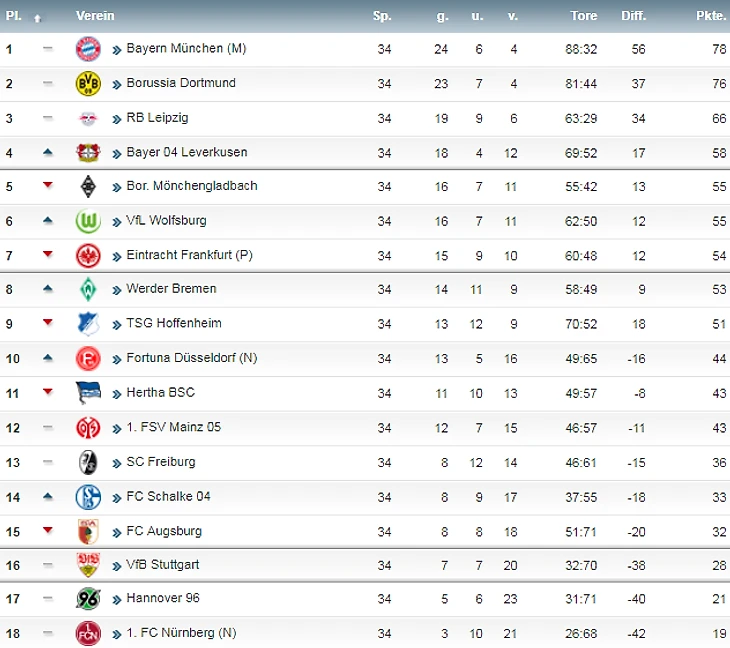This screenshot has width=730, height=648.
Task: Click the VfL Wolfsburg crest
Action: (88, 221)
